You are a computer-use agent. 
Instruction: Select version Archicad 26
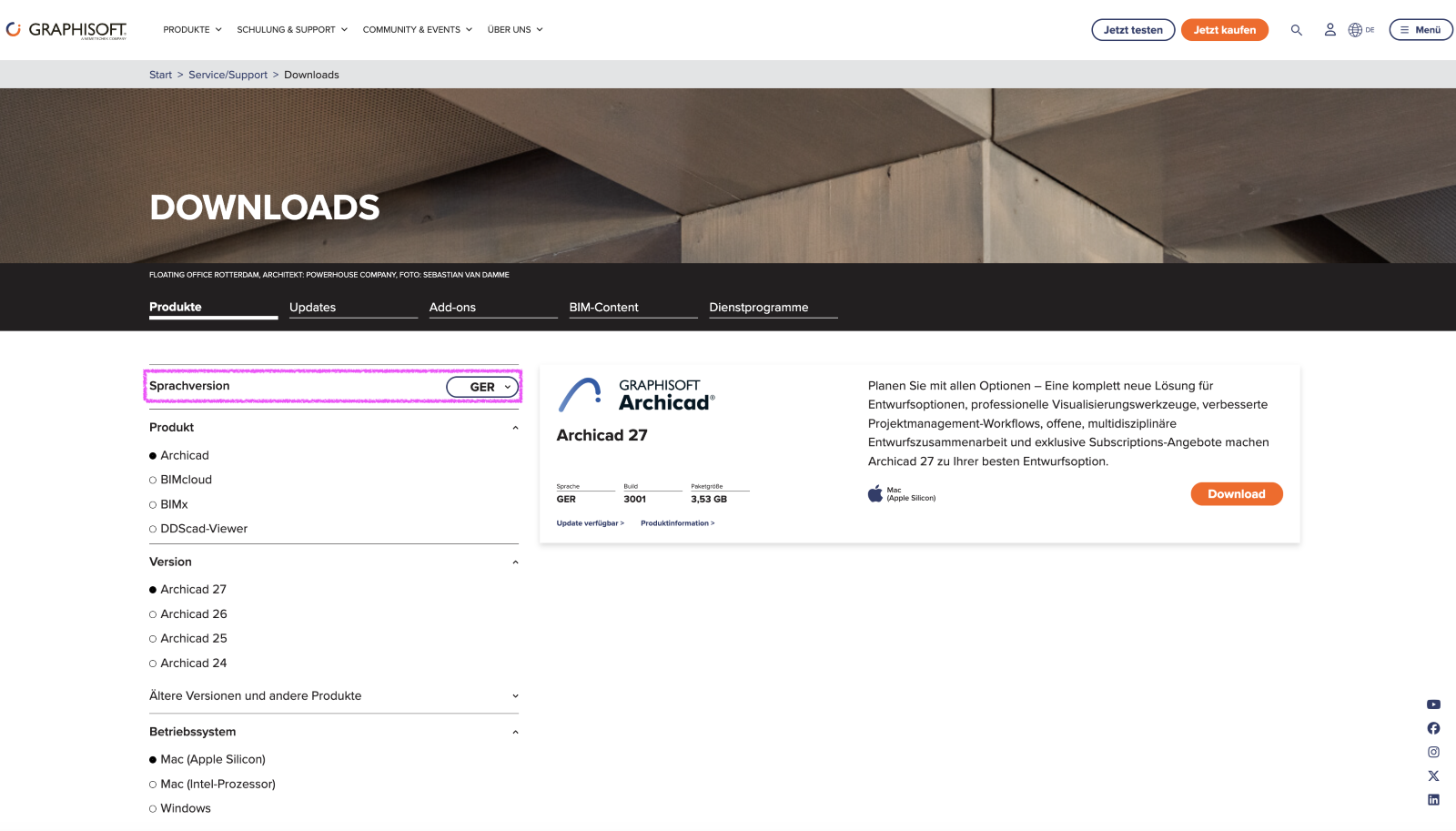[x=188, y=614]
